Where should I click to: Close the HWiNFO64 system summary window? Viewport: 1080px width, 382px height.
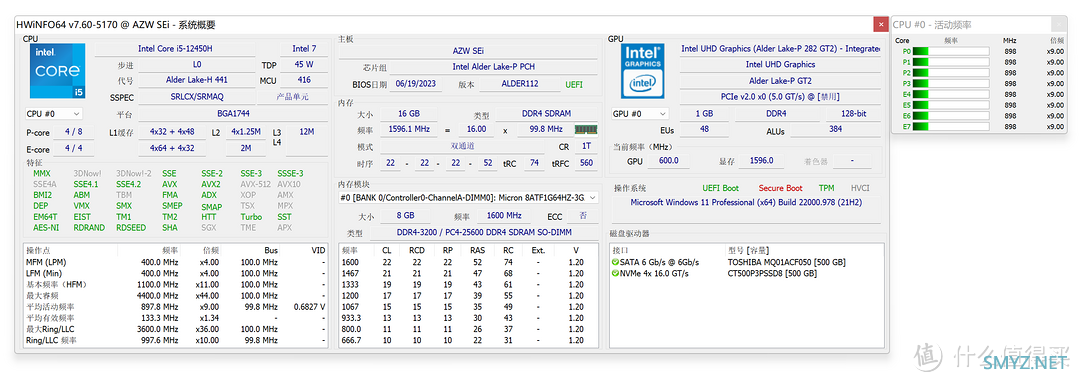click(880, 24)
